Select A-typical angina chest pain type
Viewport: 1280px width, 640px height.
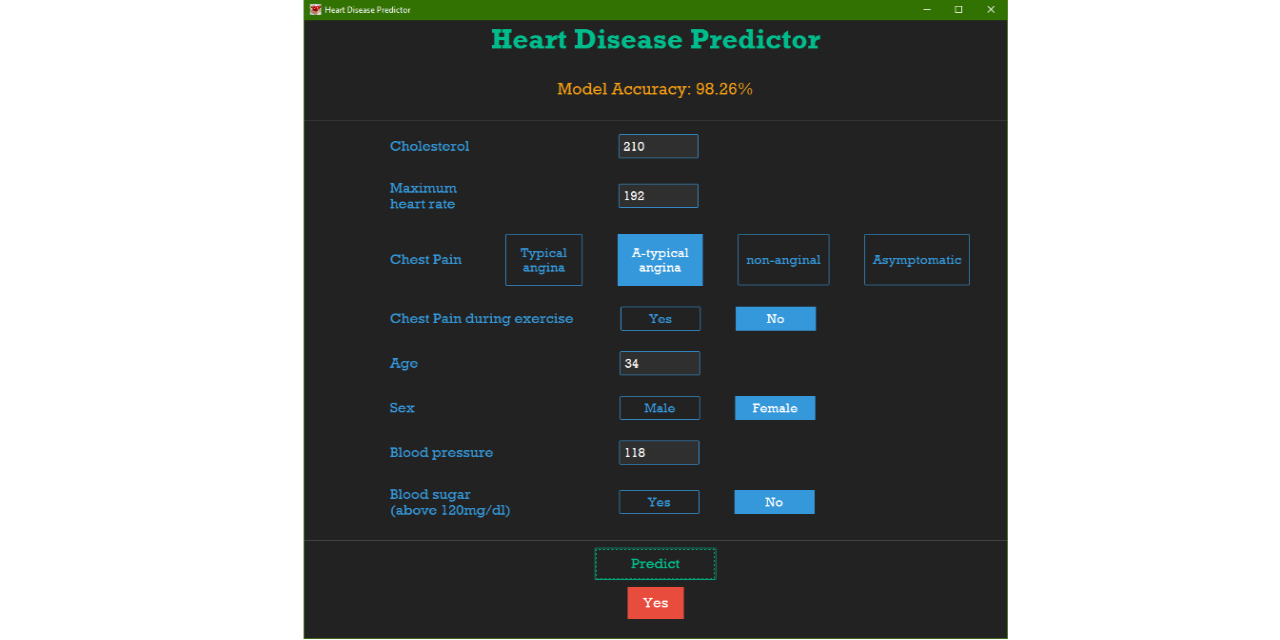(660, 259)
